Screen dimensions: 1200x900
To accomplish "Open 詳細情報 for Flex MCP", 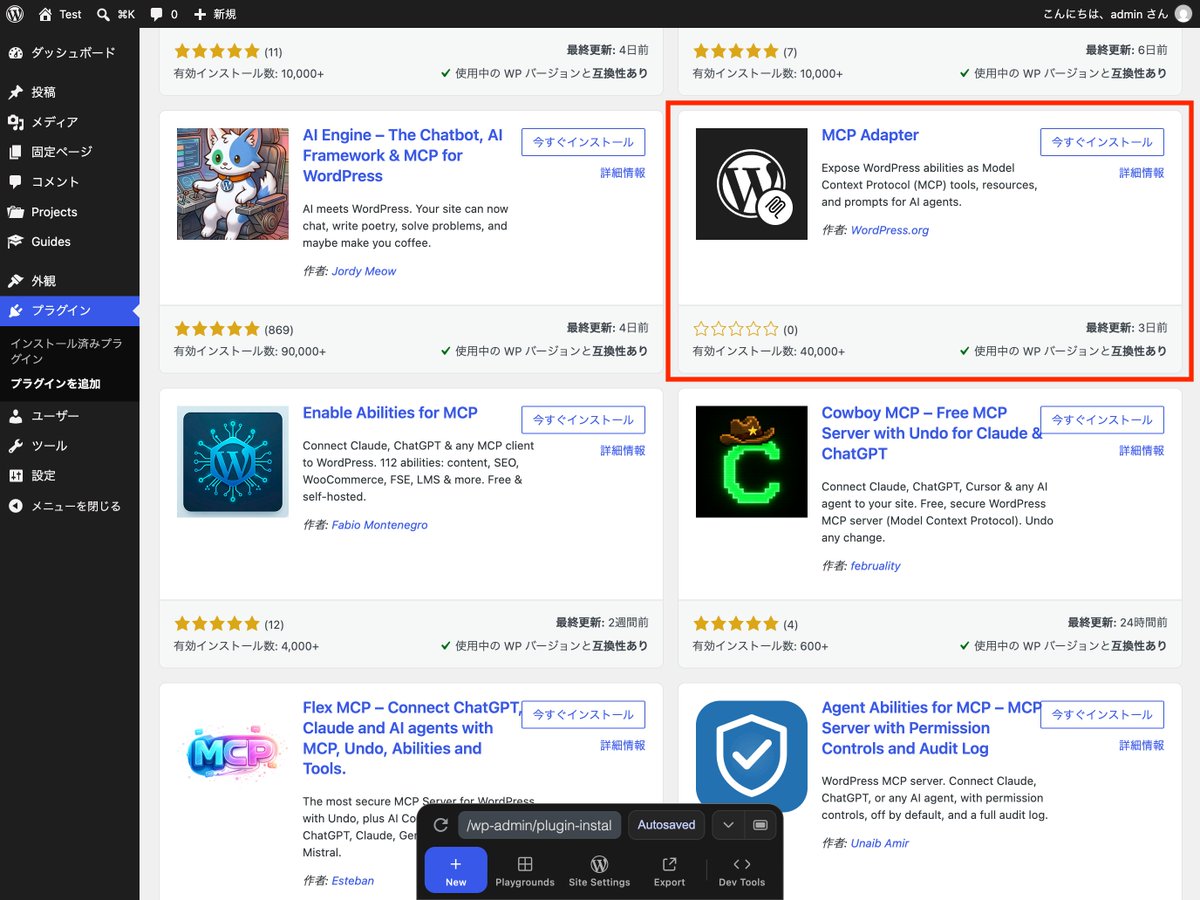I will pos(623,746).
